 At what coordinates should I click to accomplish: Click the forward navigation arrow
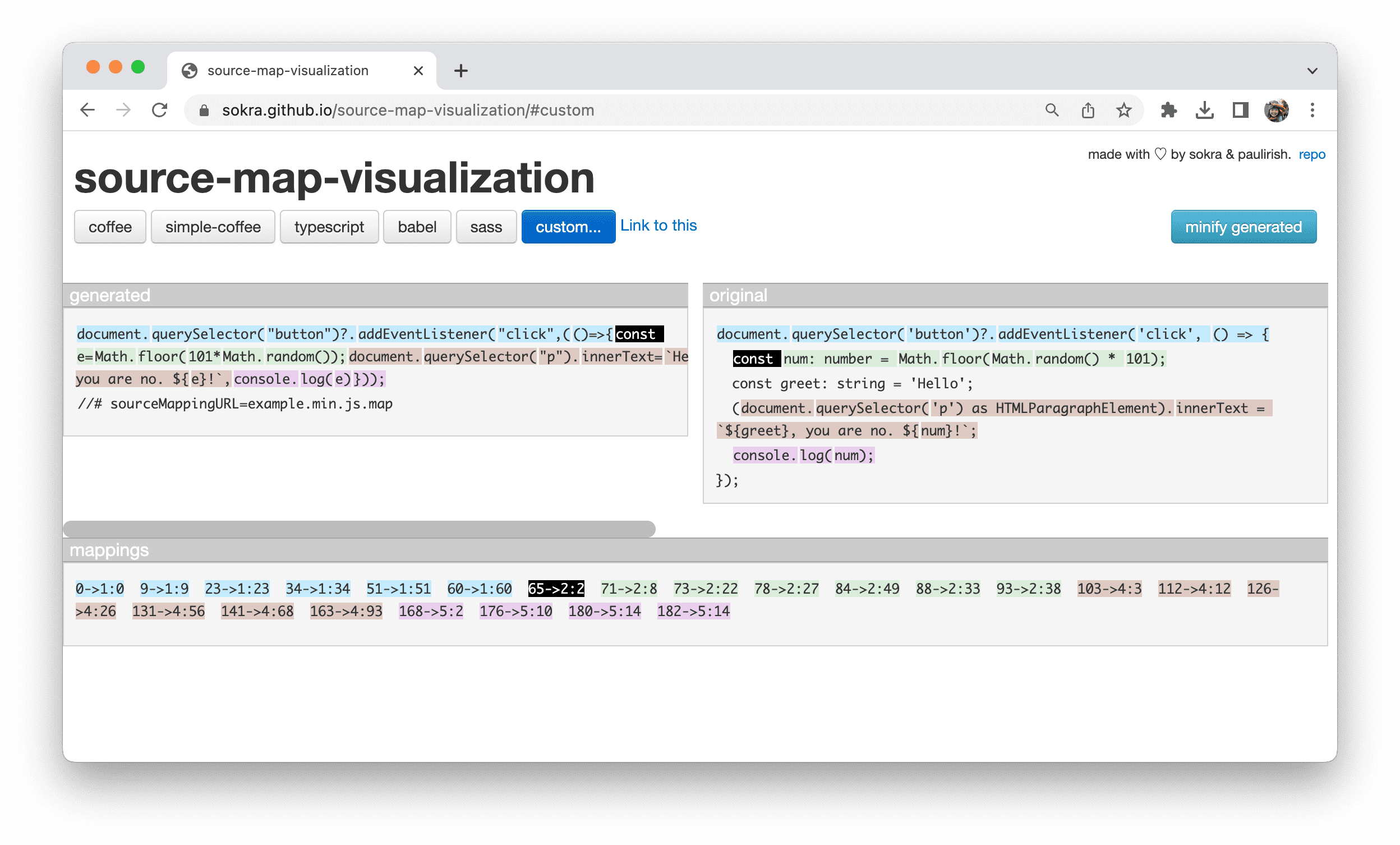coord(123,109)
